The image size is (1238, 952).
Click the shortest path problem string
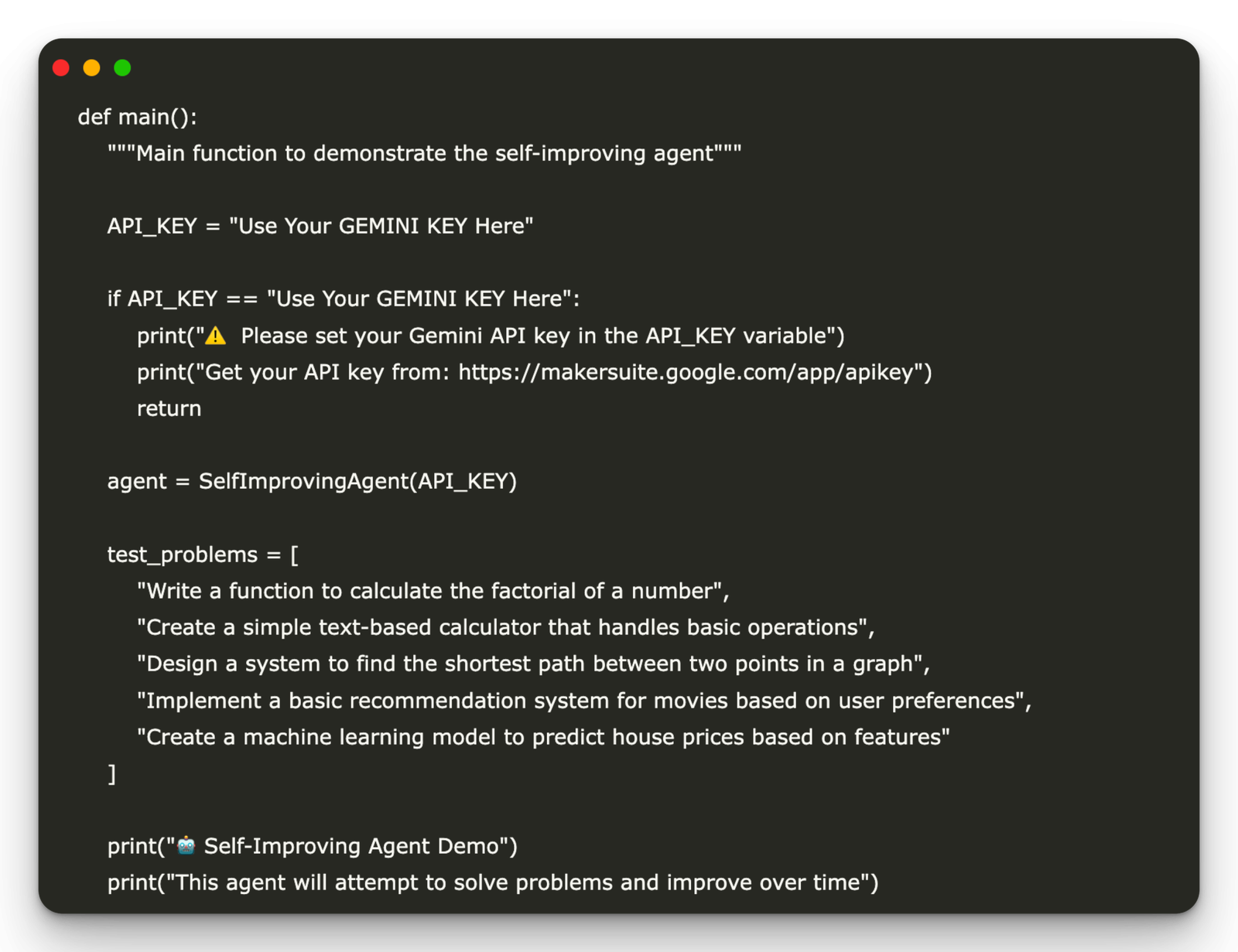click(533, 664)
